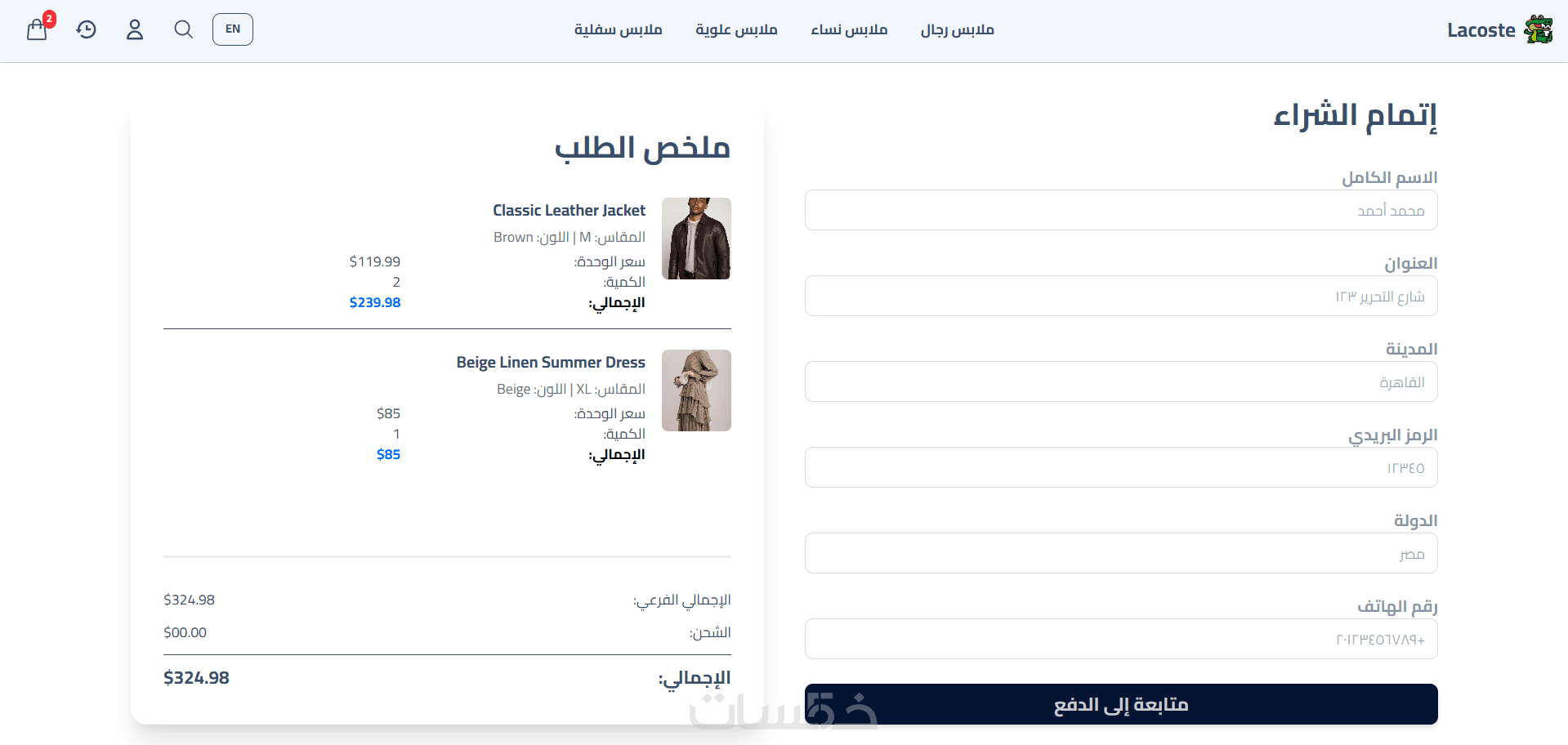Focus the رقم الهاتف phone input field
This screenshot has width=1568, height=745.
coord(1121,639)
